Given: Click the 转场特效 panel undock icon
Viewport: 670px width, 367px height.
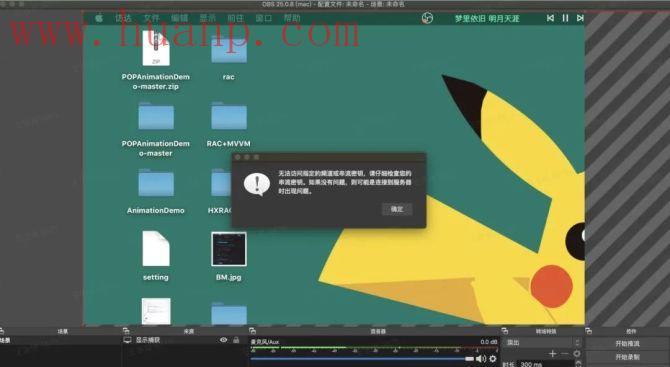Looking at the screenshot, I should click(x=505, y=331).
